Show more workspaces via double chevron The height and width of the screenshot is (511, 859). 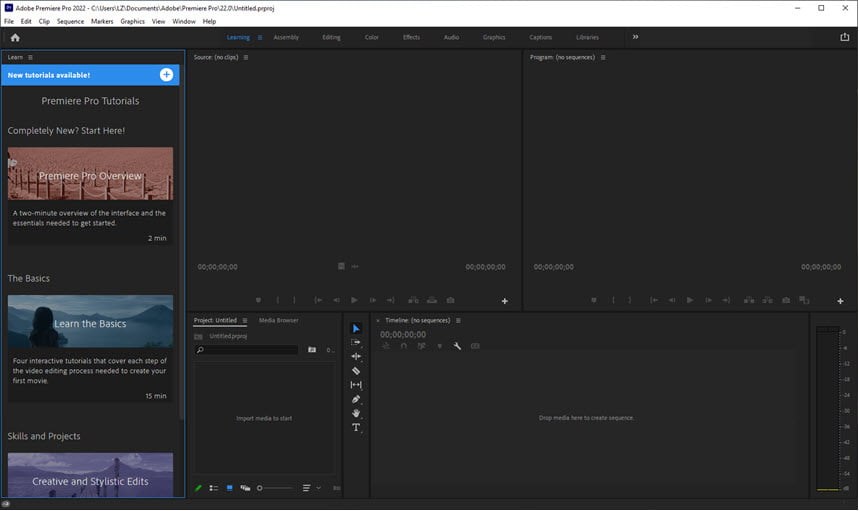[635, 37]
